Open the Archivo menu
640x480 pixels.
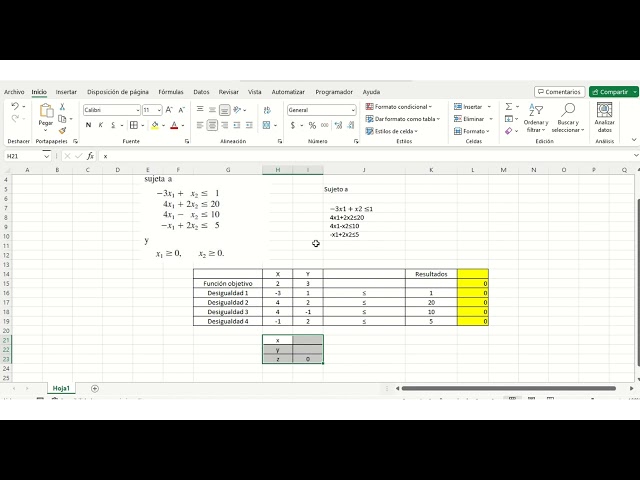click(14, 92)
